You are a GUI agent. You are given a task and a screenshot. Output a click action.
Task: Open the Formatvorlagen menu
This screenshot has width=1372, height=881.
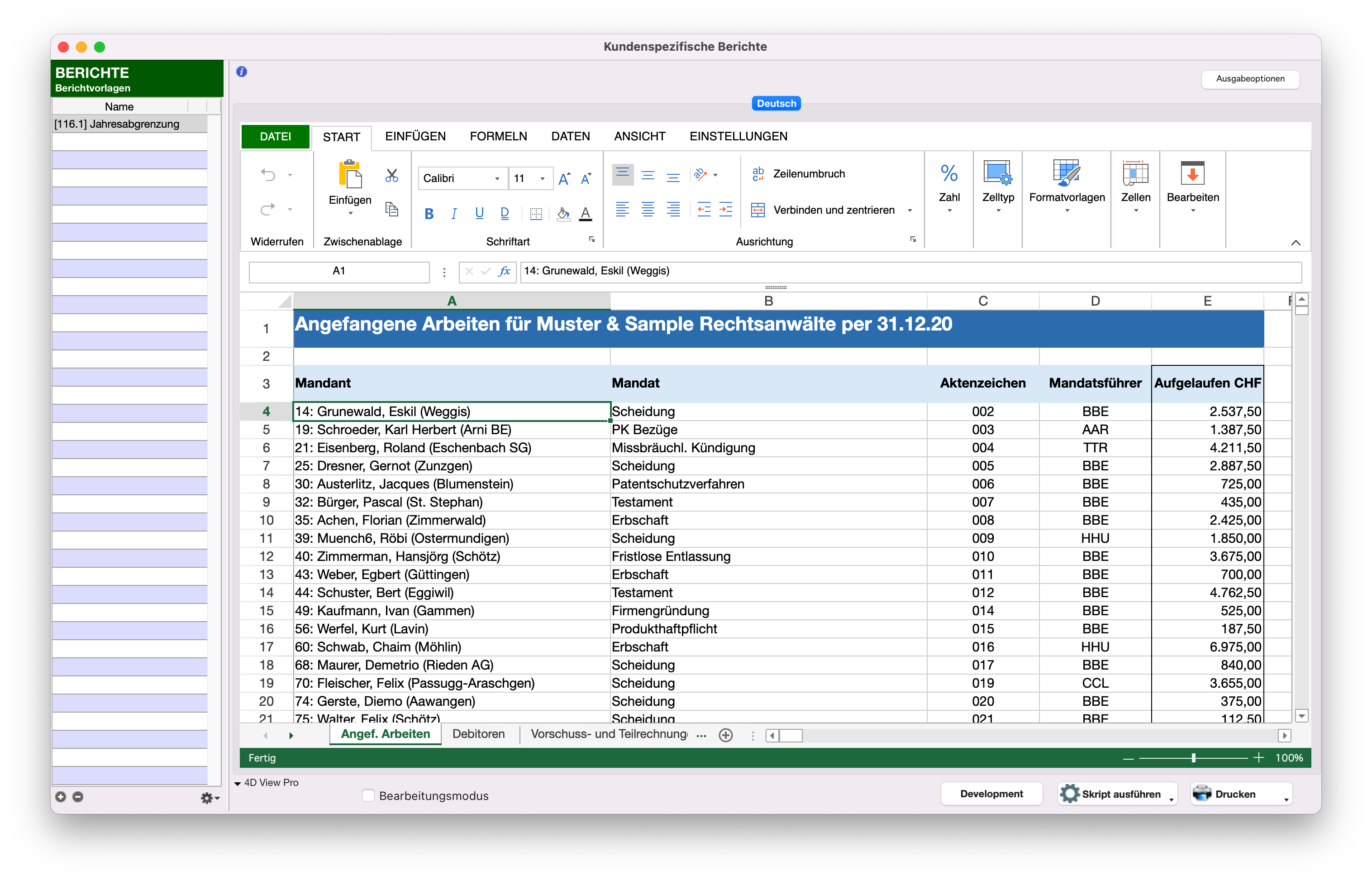coord(1067,187)
